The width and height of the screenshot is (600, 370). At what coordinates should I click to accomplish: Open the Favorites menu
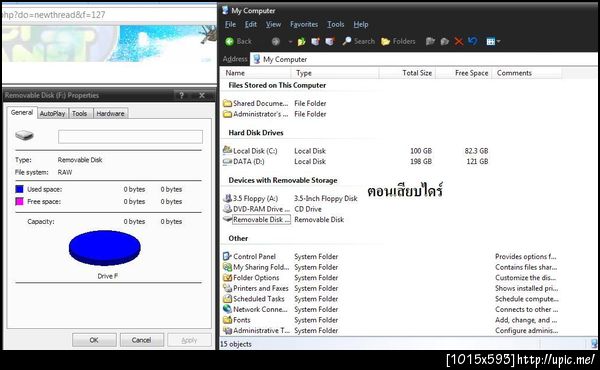(x=304, y=24)
